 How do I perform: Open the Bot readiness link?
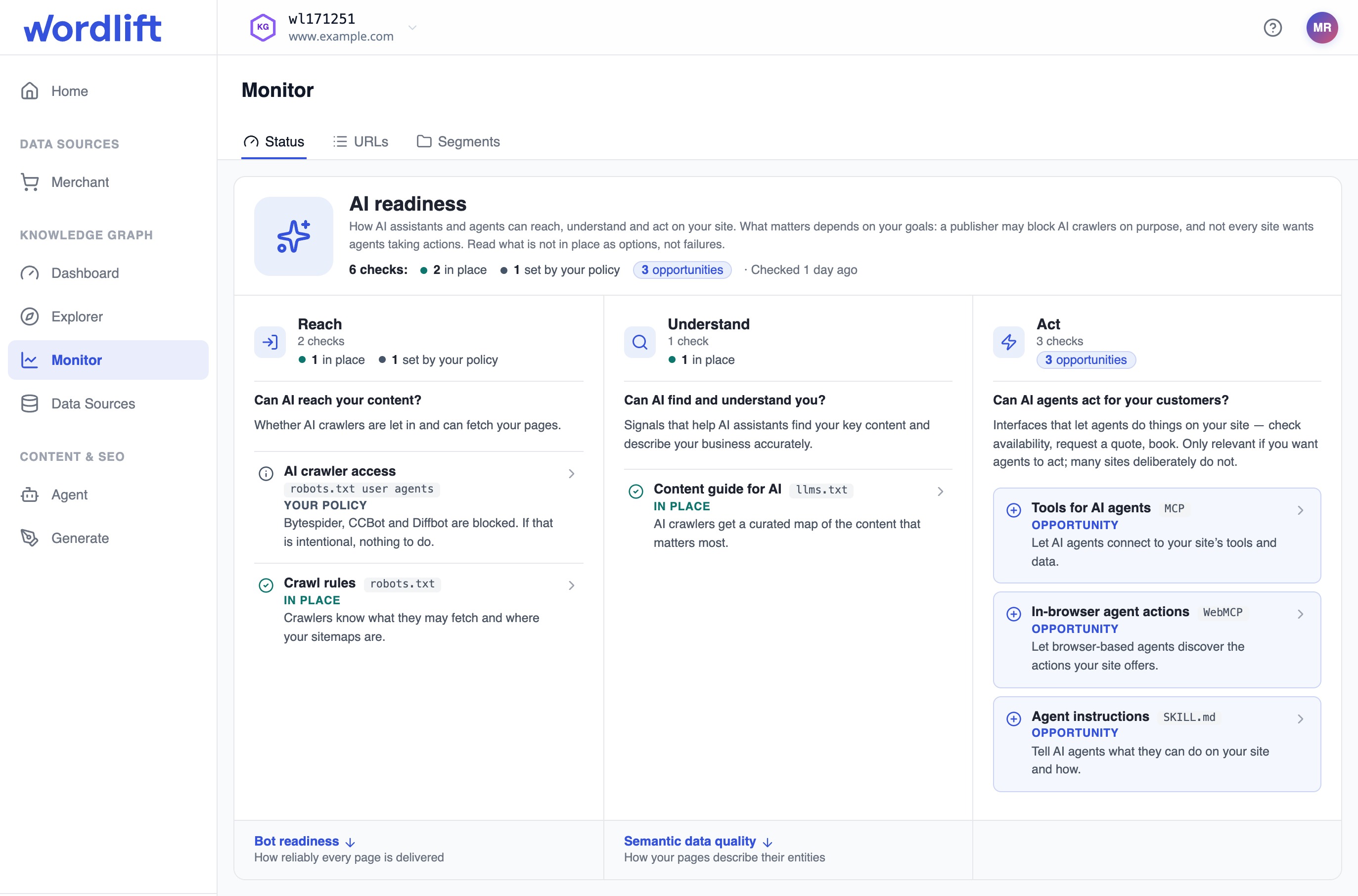(x=305, y=841)
